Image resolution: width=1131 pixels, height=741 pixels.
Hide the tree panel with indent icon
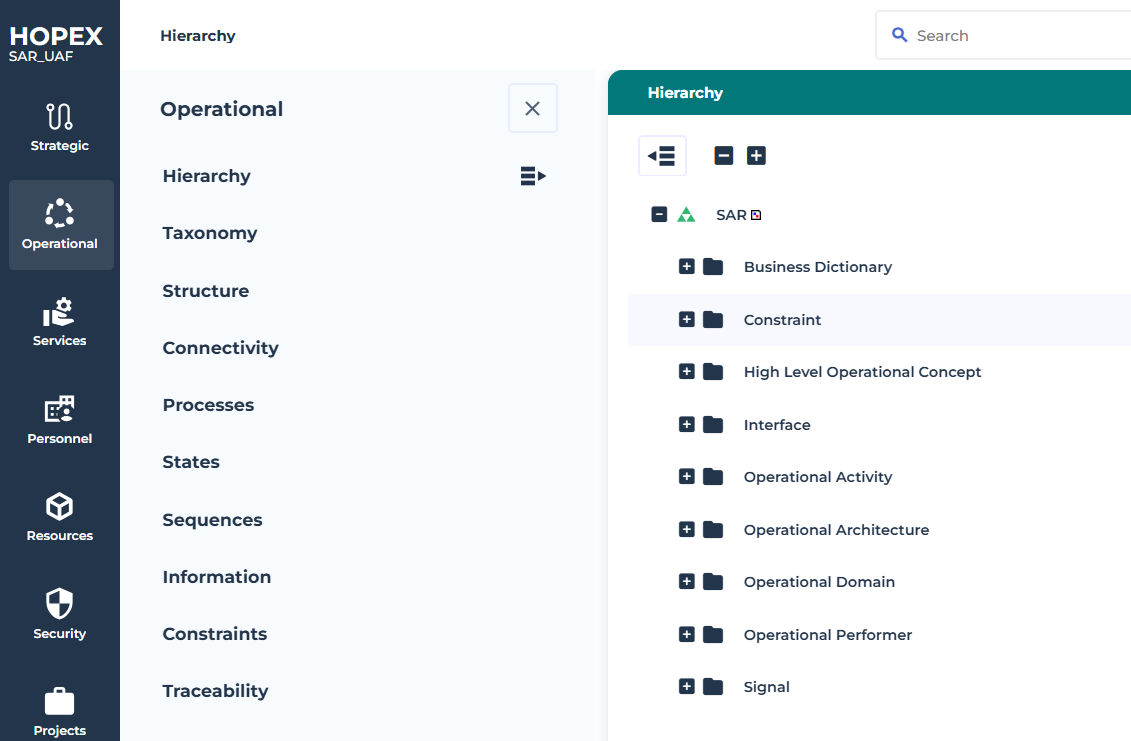(662, 156)
